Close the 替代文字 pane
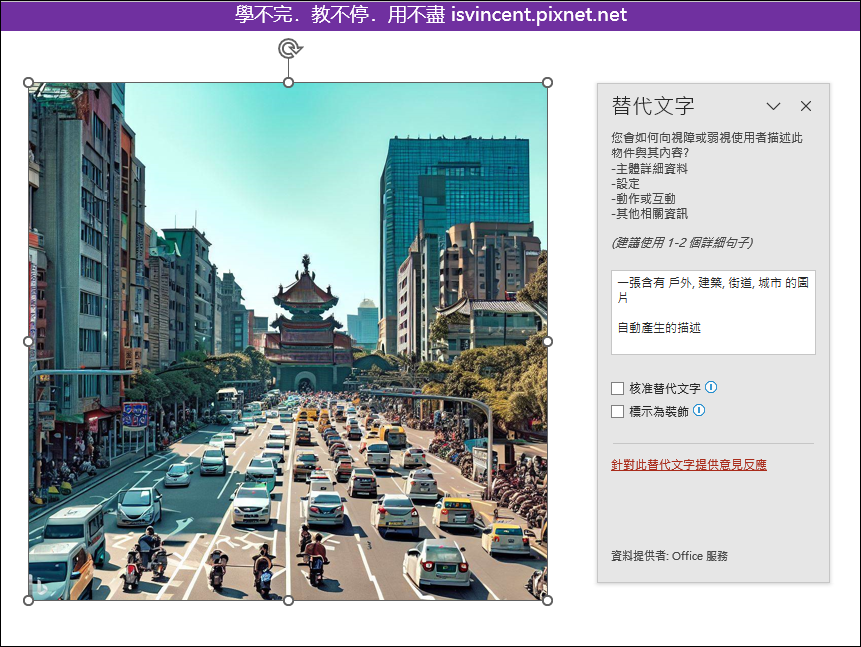The height and width of the screenshot is (647, 861). pyautogui.click(x=806, y=106)
